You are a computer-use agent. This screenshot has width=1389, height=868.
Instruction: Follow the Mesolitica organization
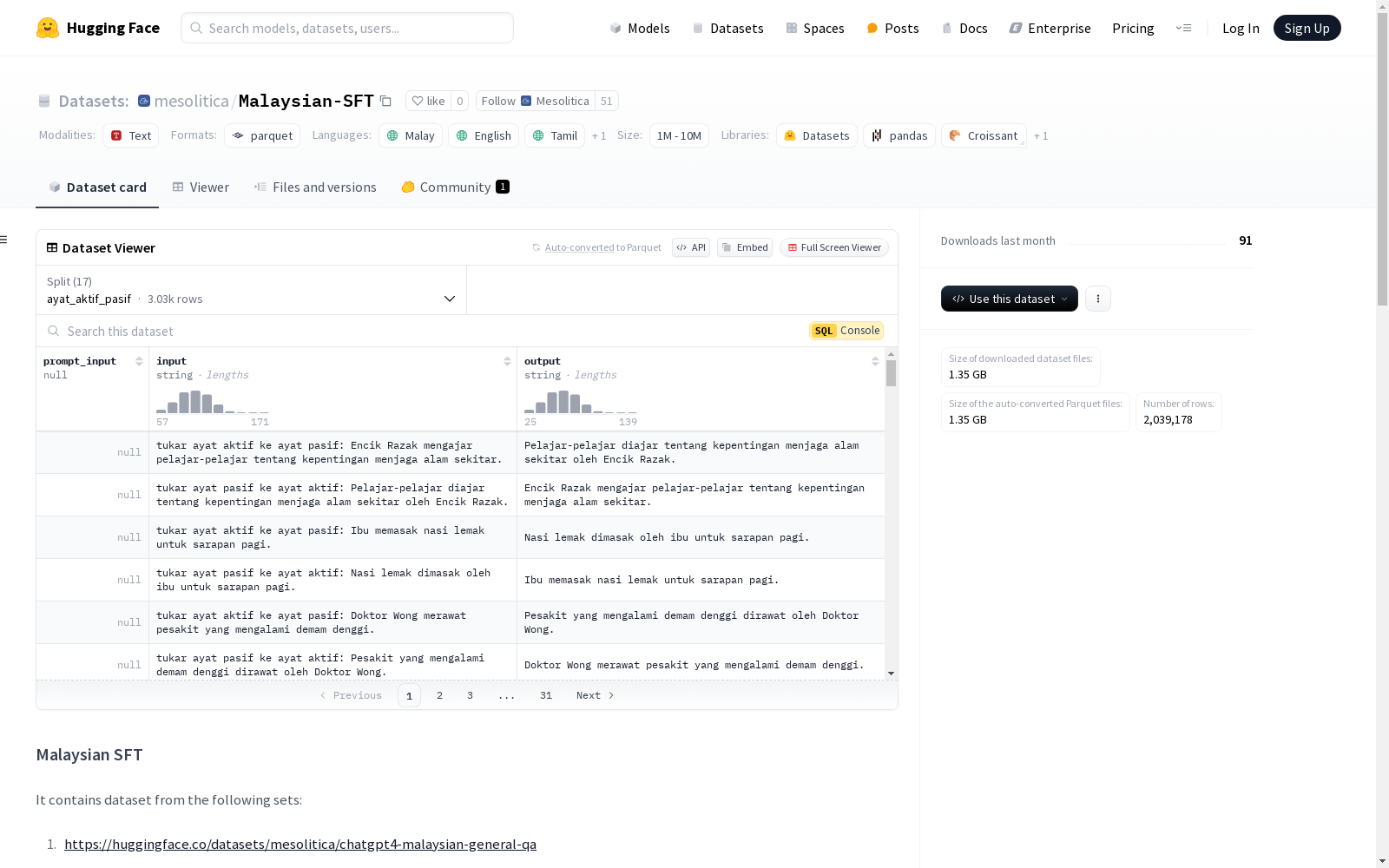536,101
